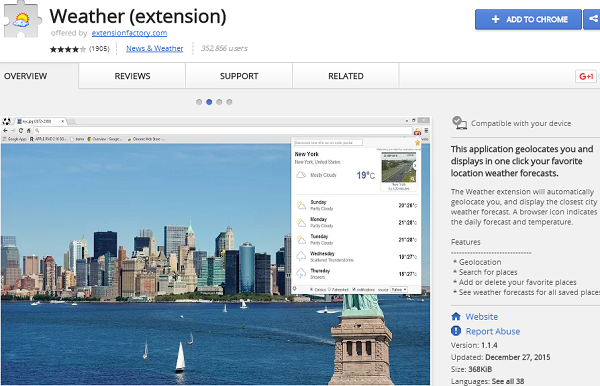Click the Report Abuse link
Image resolution: width=600 pixels, height=386 pixels.
[492, 331]
